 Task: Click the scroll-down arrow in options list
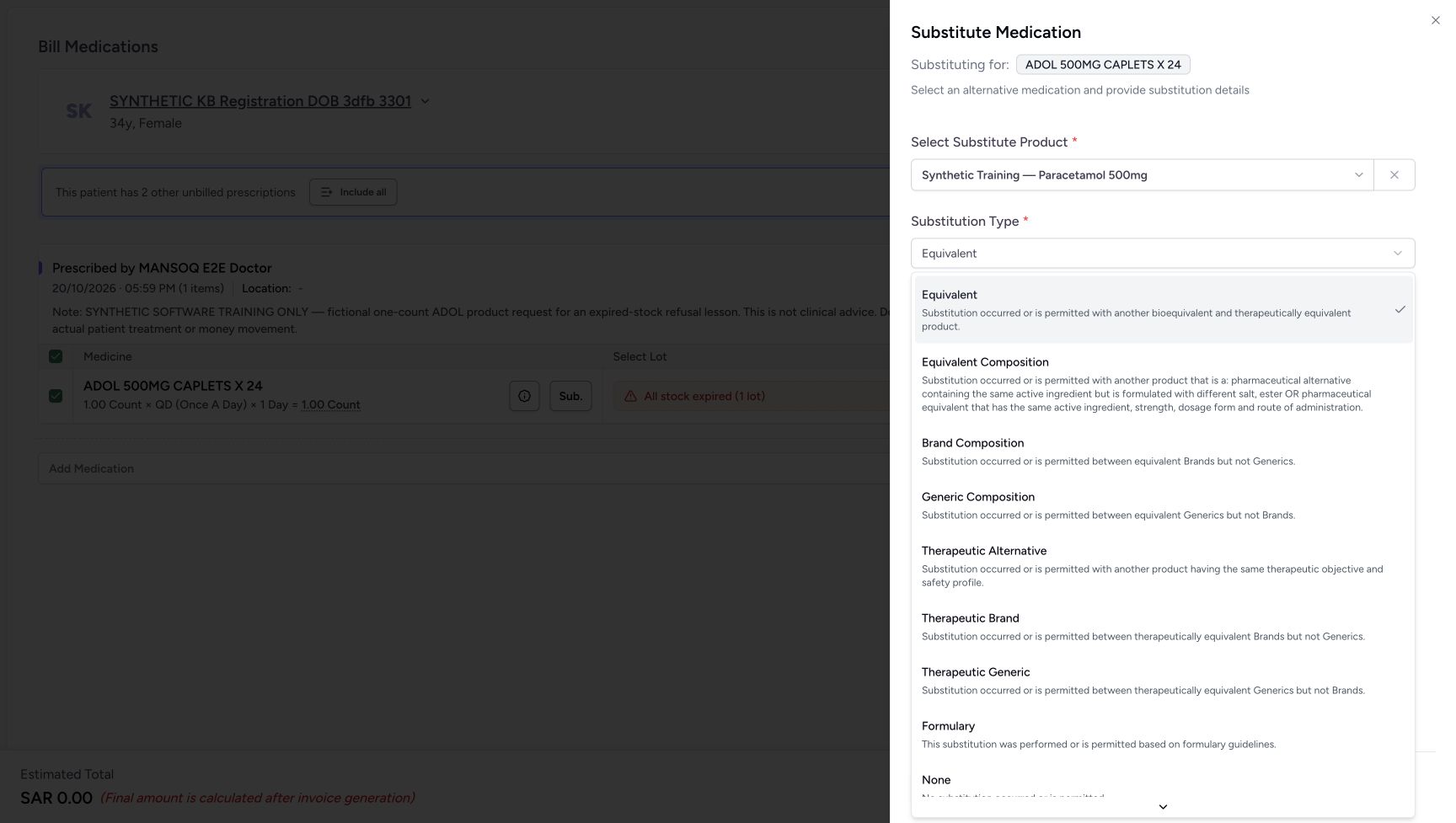click(x=1163, y=807)
